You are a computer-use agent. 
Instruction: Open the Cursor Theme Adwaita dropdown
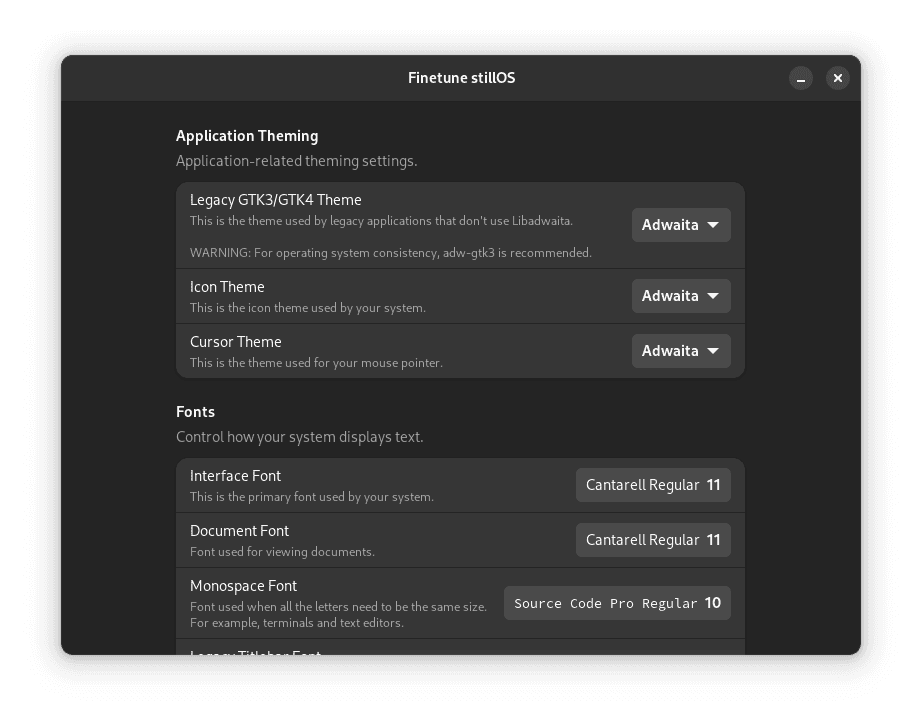coord(681,351)
